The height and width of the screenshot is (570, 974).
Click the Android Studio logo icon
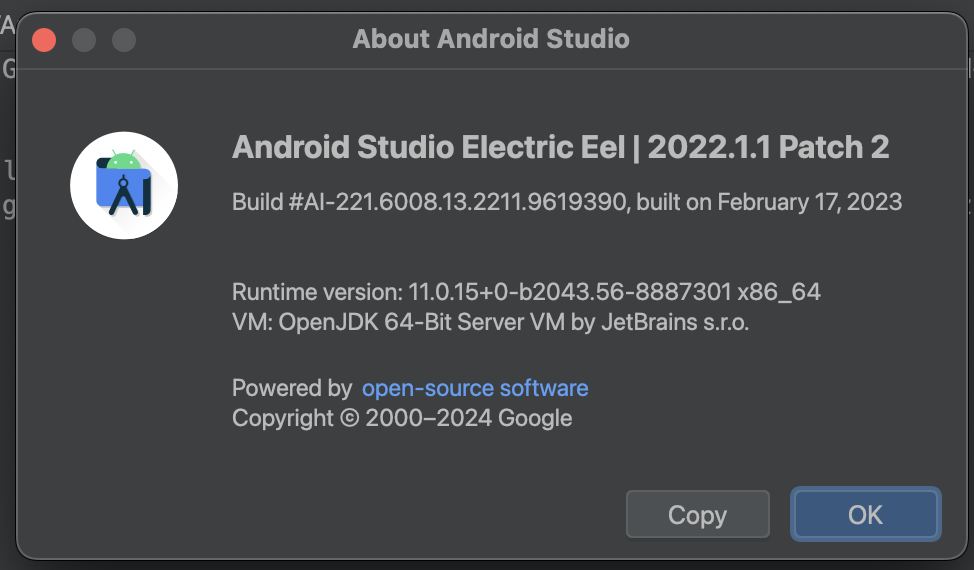[x=124, y=186]
